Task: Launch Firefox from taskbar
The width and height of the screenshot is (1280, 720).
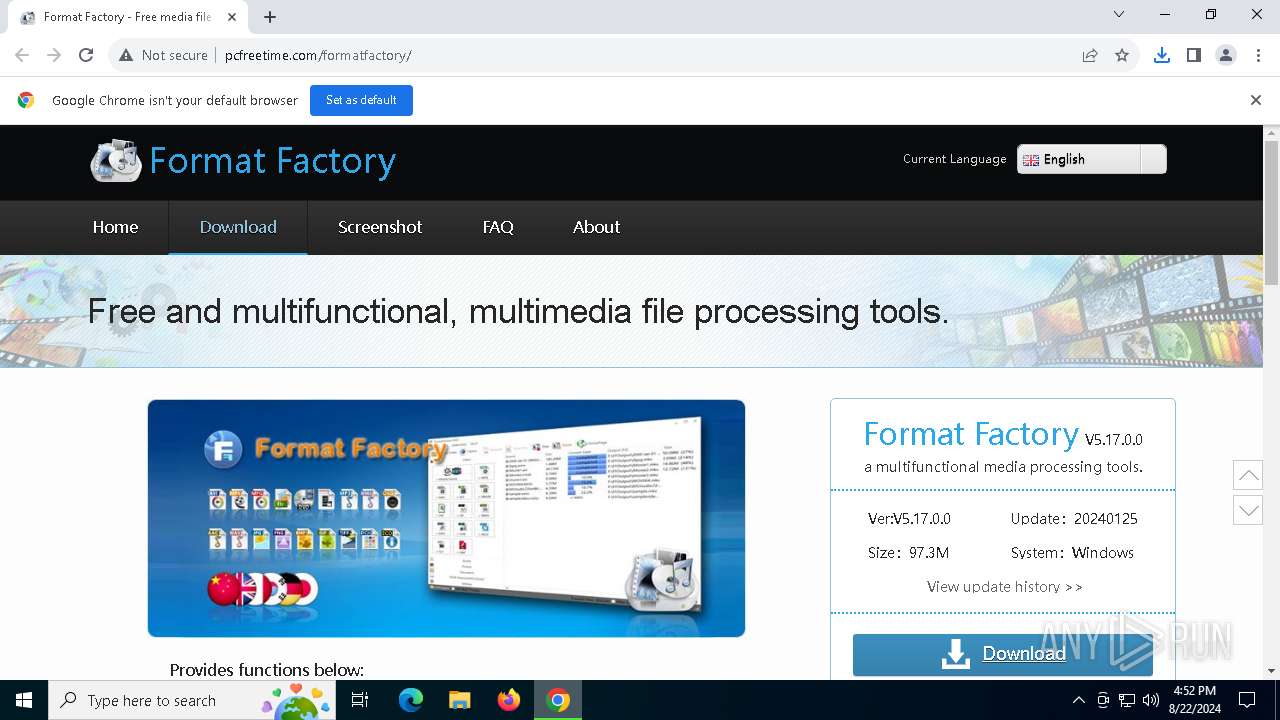Action: [x=508, y=700]
